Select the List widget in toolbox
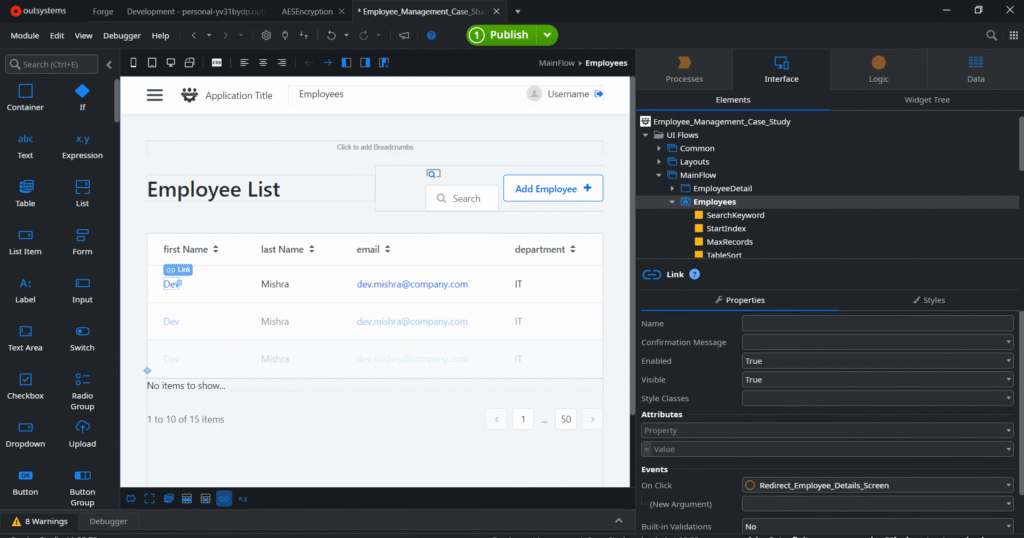 82,194
